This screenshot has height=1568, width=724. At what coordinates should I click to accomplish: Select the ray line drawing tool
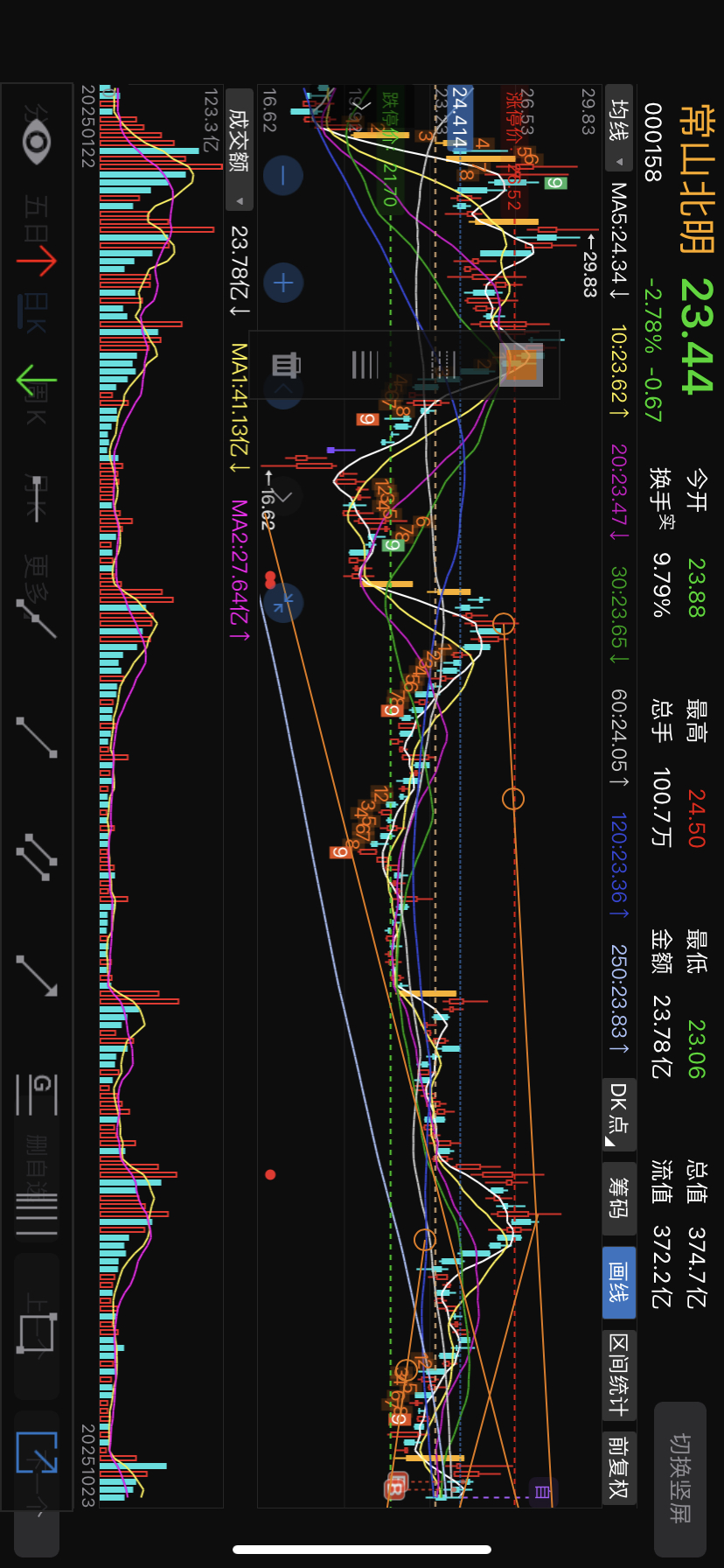coord(36,618)
